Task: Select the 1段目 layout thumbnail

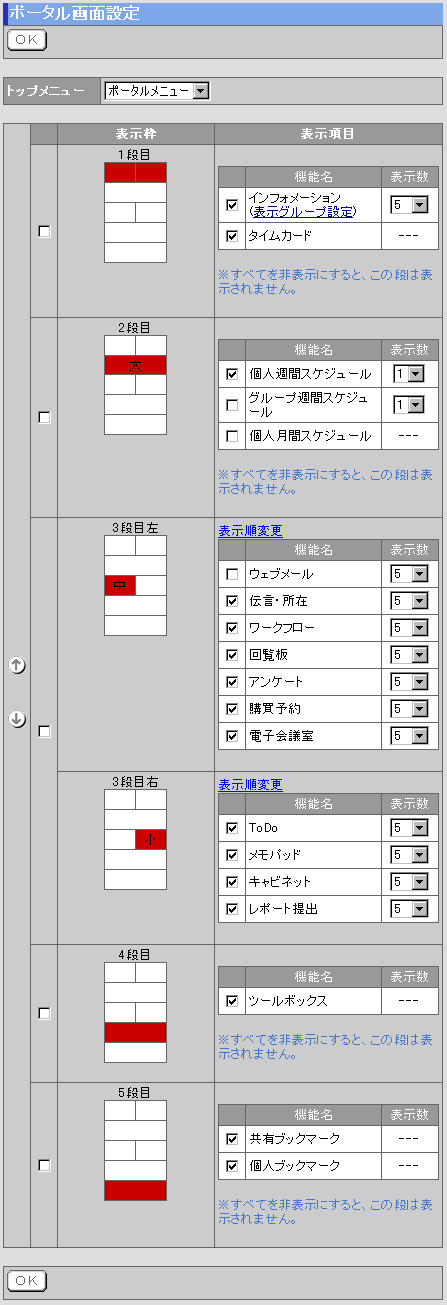Action: [x=135, y=213]
